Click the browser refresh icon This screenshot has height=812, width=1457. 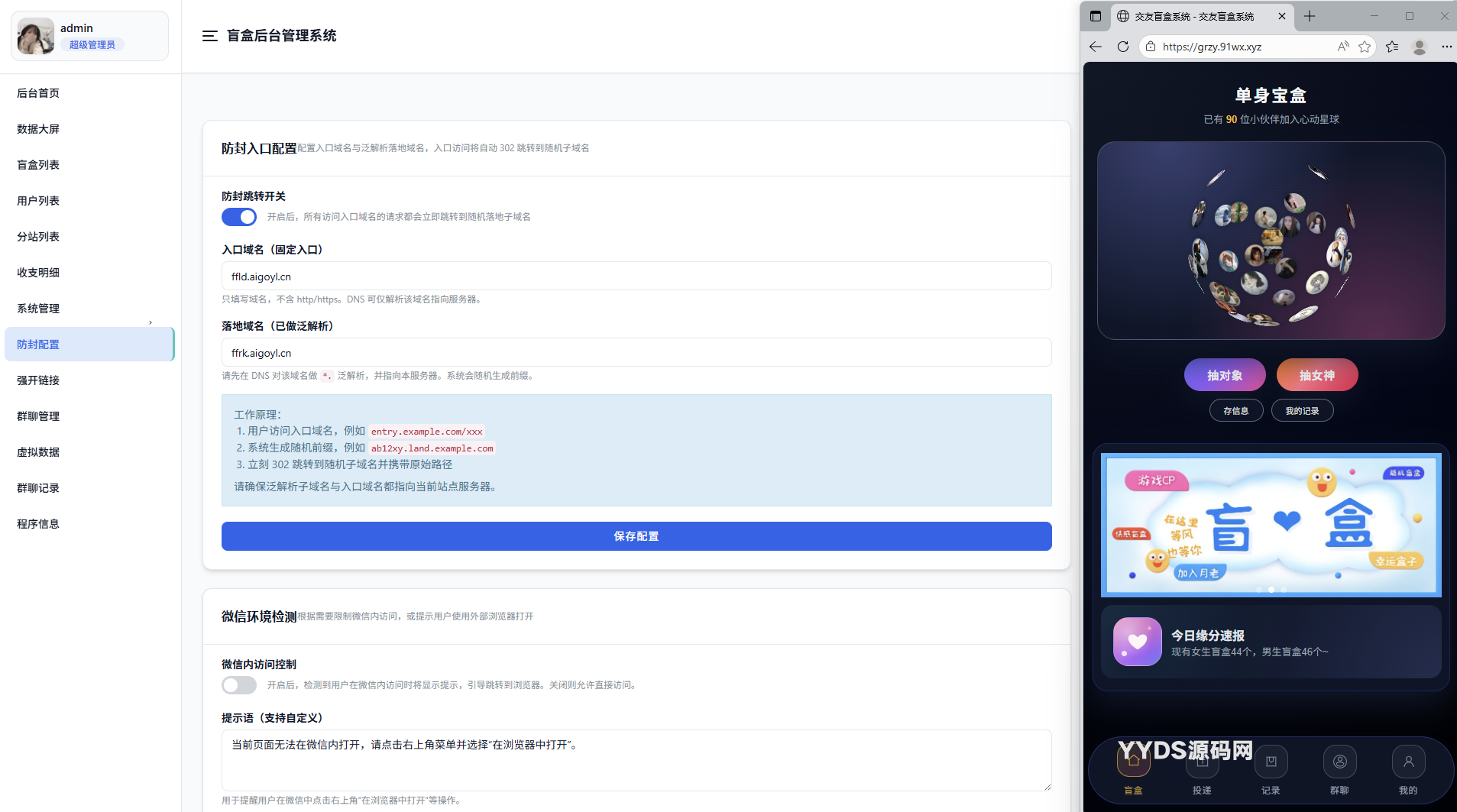coord(1122,47)
